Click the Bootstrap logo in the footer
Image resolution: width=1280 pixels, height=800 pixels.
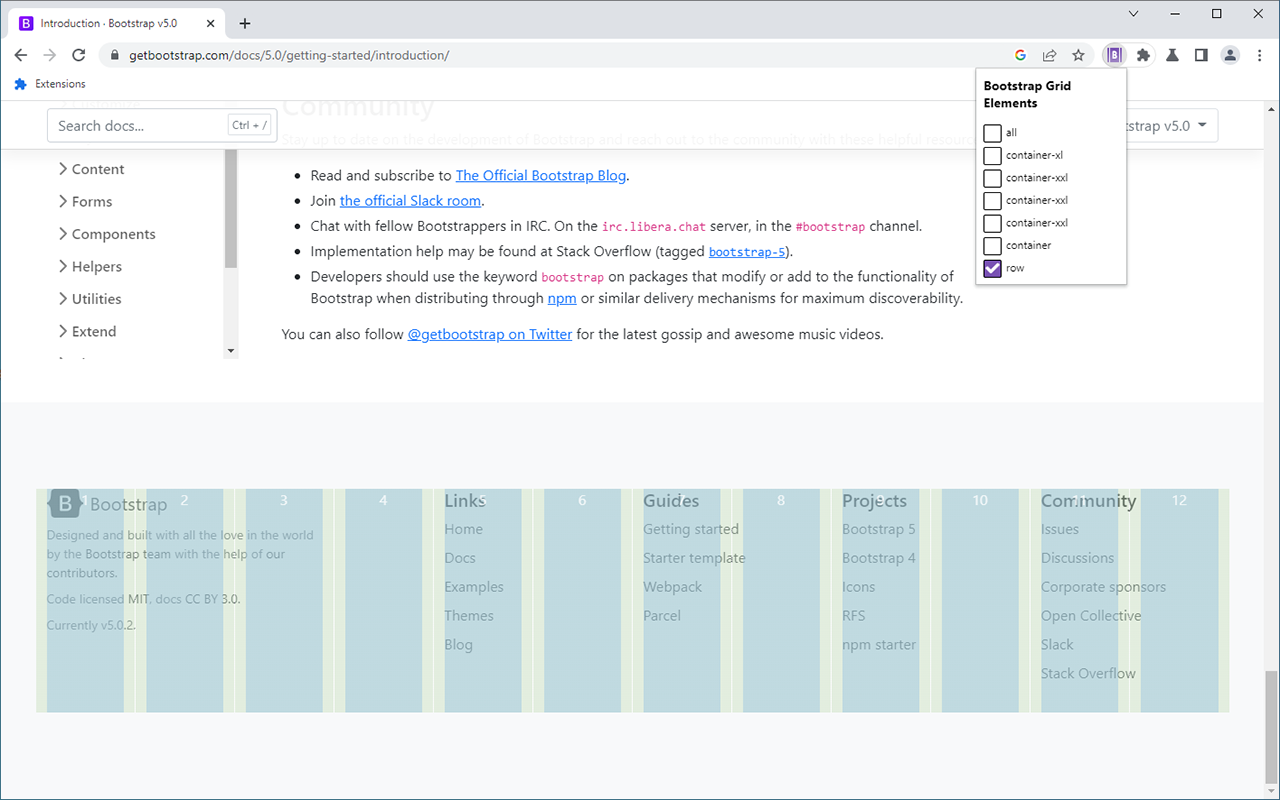coord(65,504)
